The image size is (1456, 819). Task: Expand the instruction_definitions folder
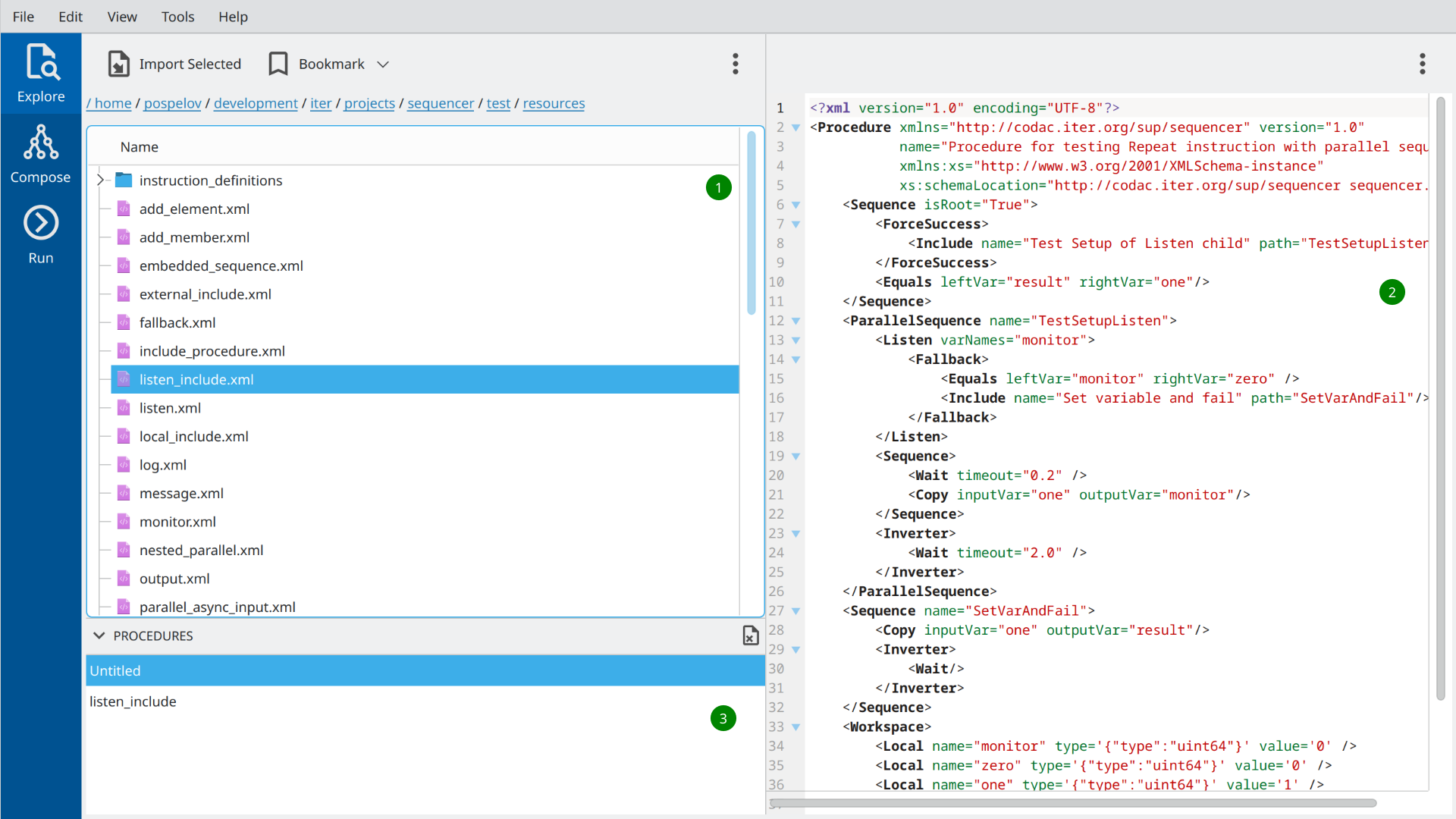[100, 180]
